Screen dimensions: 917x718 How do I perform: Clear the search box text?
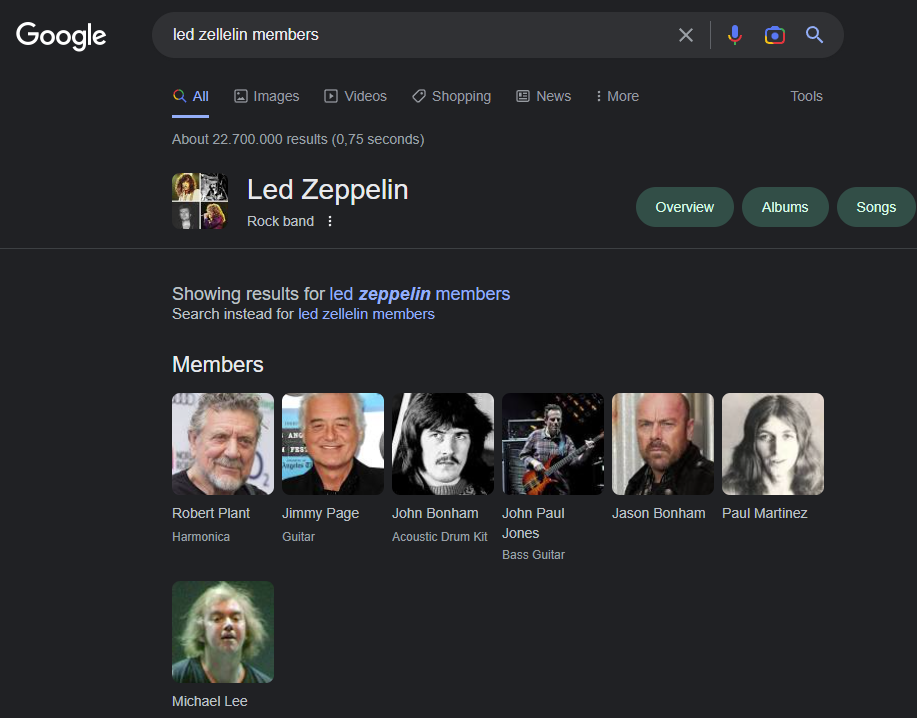point(686,35)
